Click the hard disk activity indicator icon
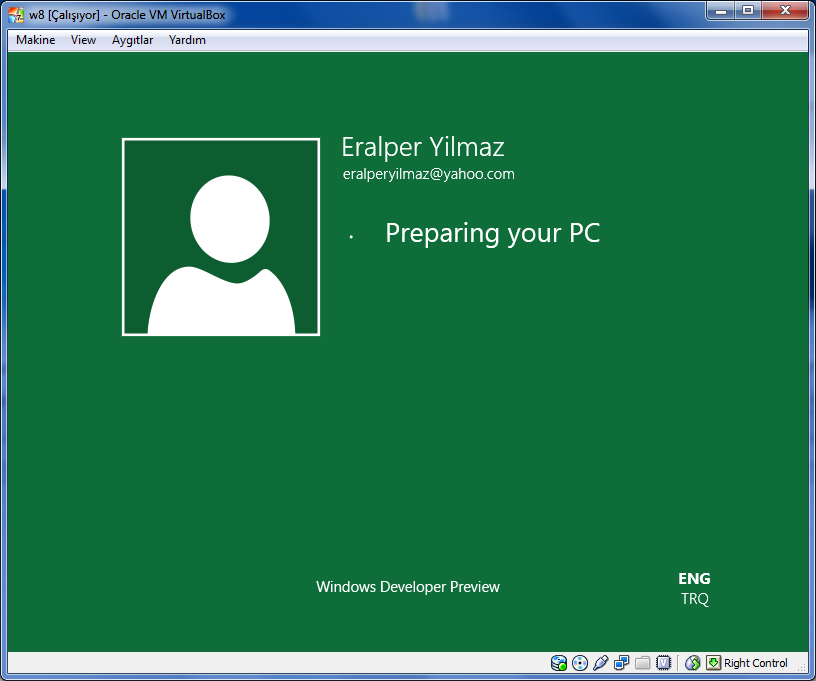816x681 pixels. [558, 663]
